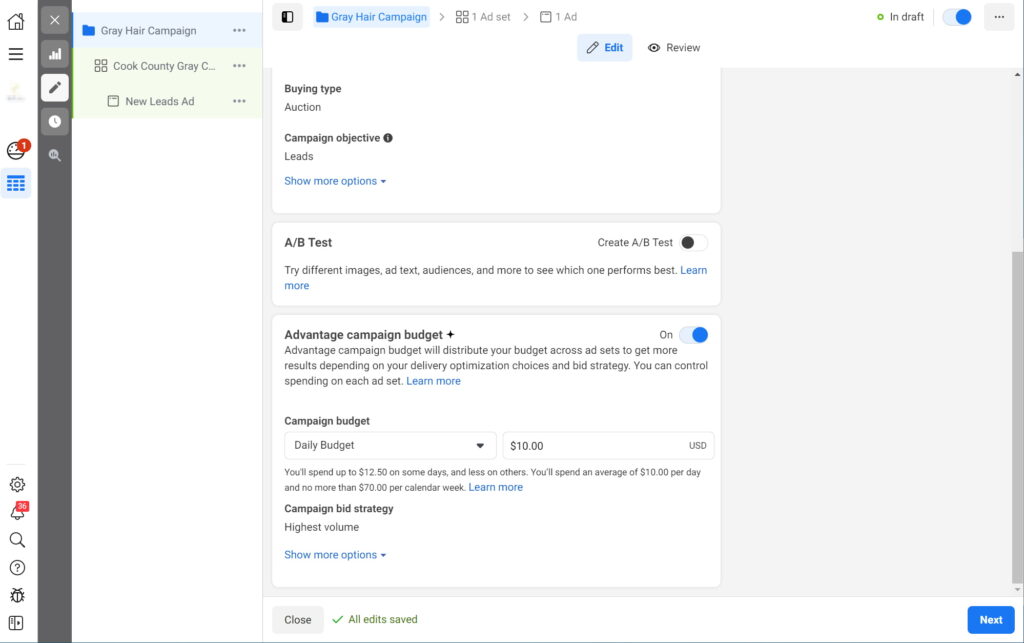Viewport: 1024px width, 643px height.
Task: Click the settings gear icon
Action: coord(16,485)
